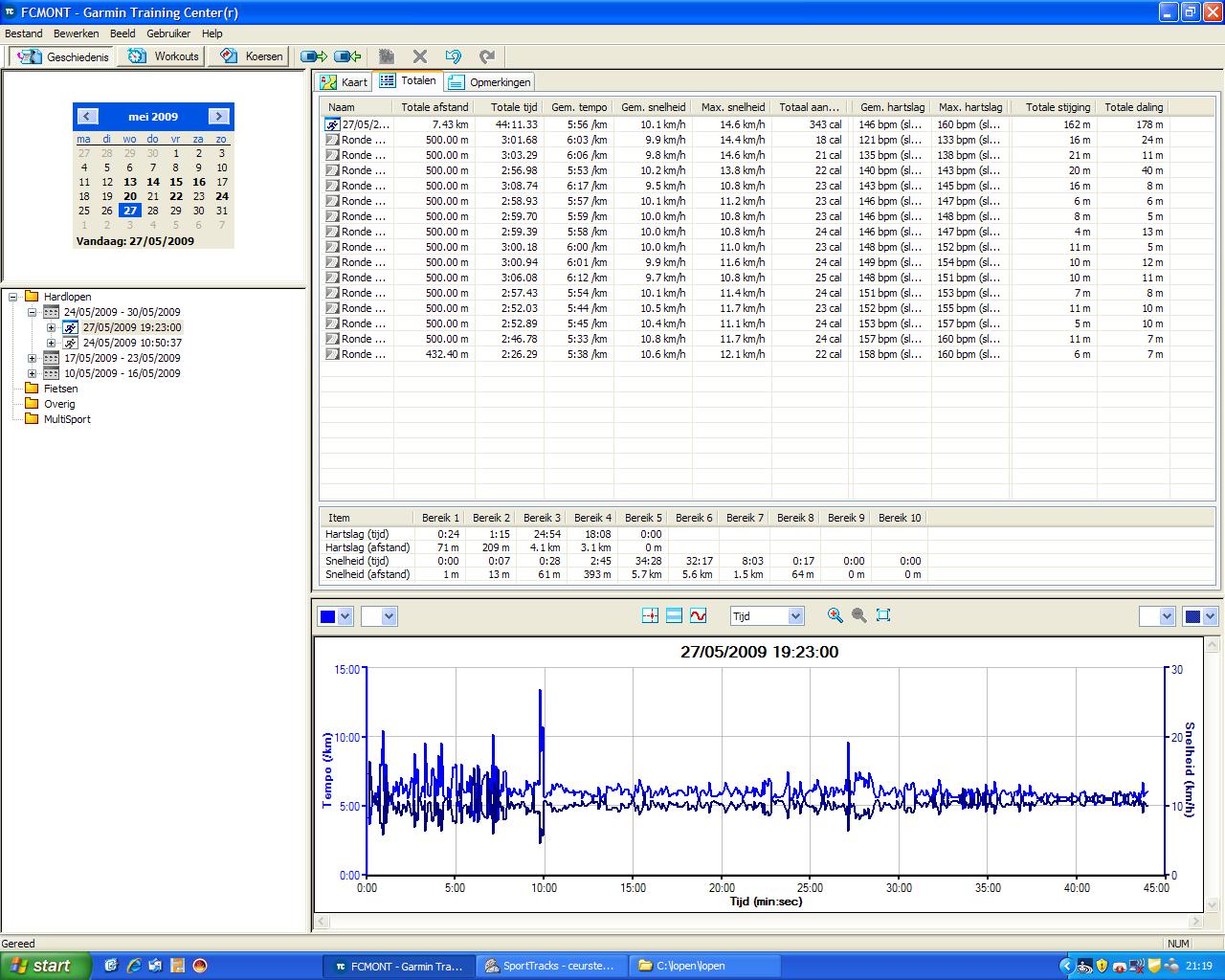Select the Fietsen folder

coord(60,389)
